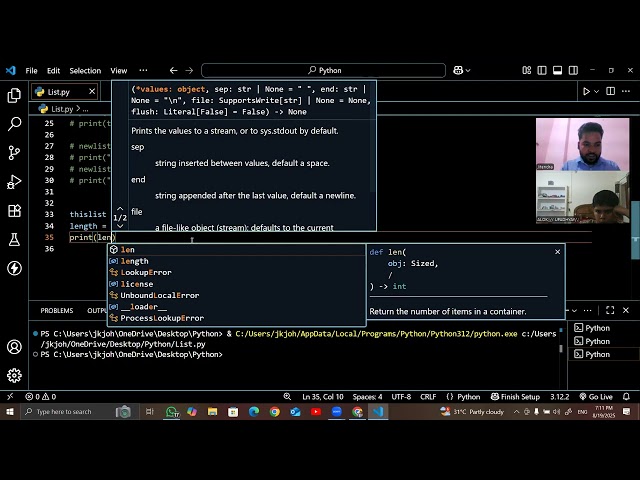Maximize the terminal panel size
640x480 pixels.
pyautogui.click(x=610, y=311)
